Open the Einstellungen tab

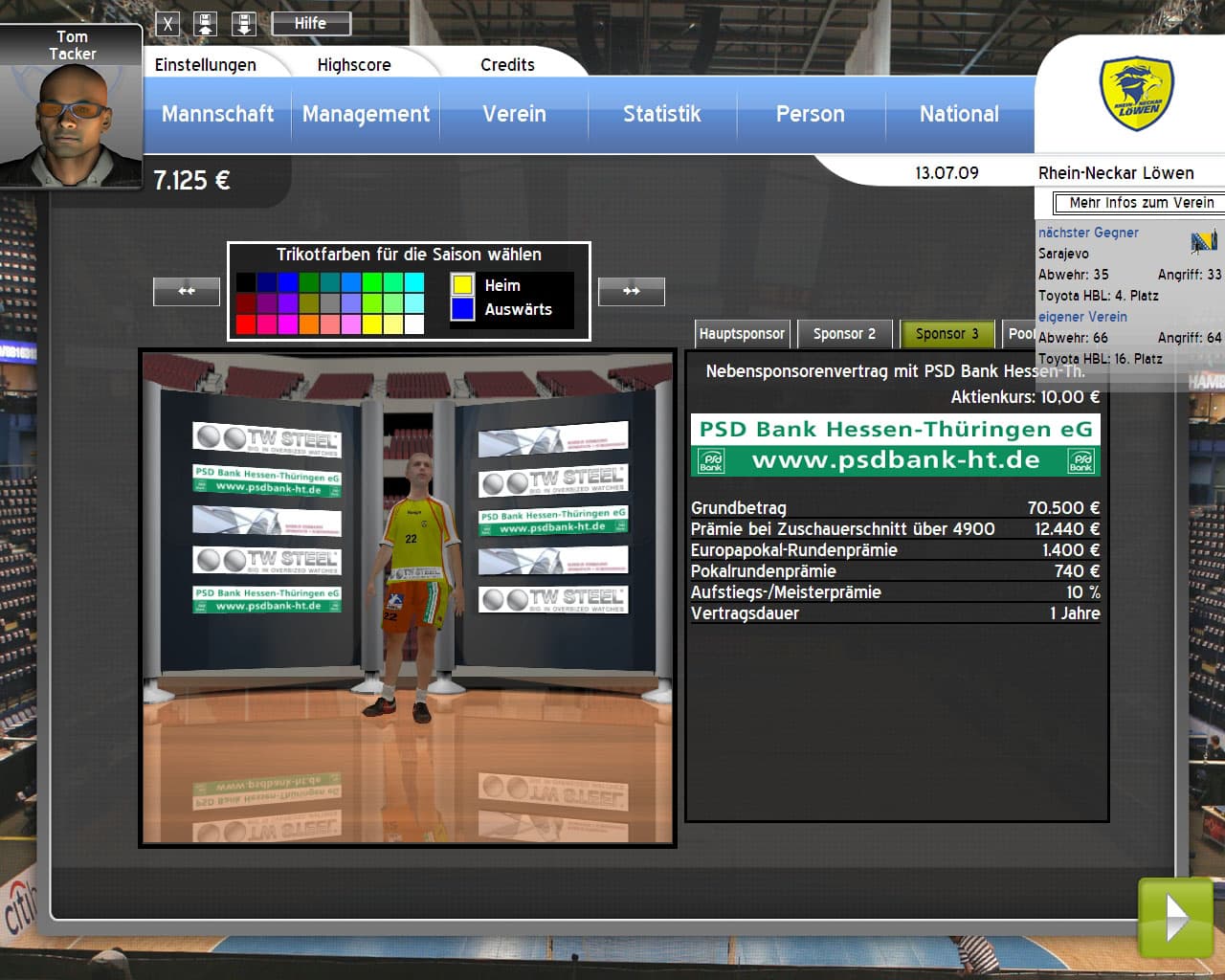coord(206,64)
